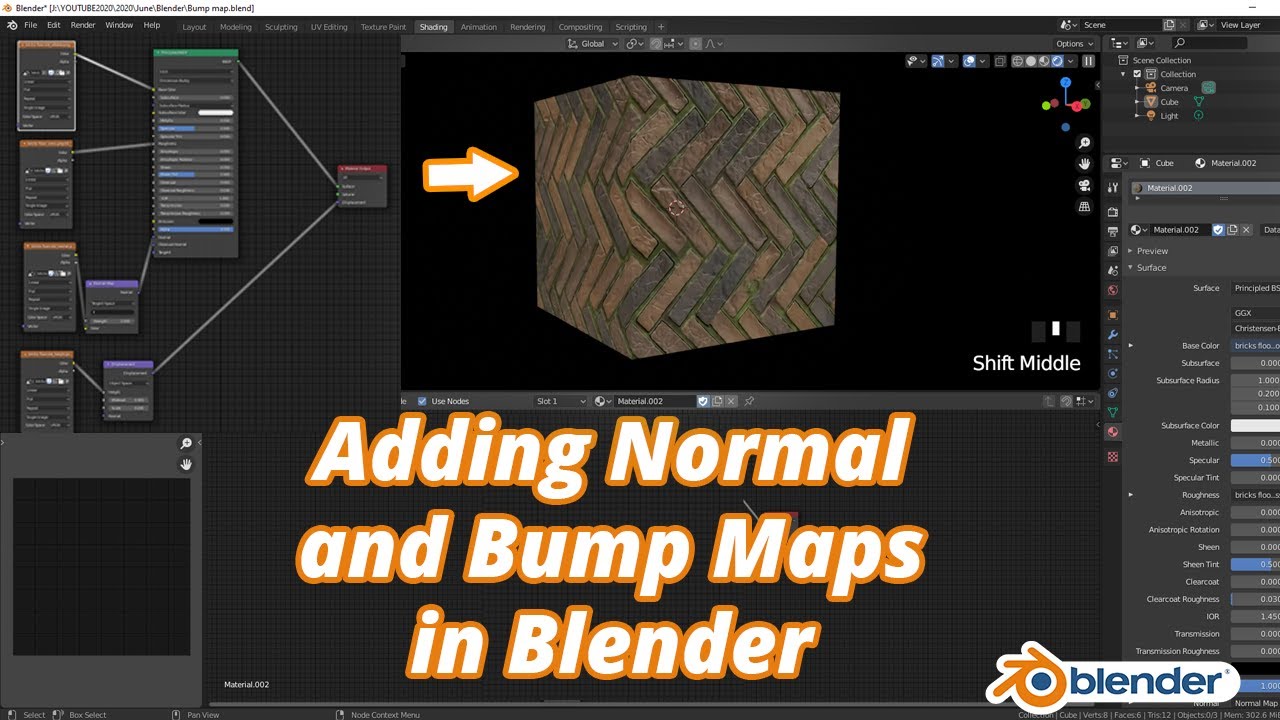
Task: Open the Slot 1 material slot dropdown
Action: (x=561, y=401)
